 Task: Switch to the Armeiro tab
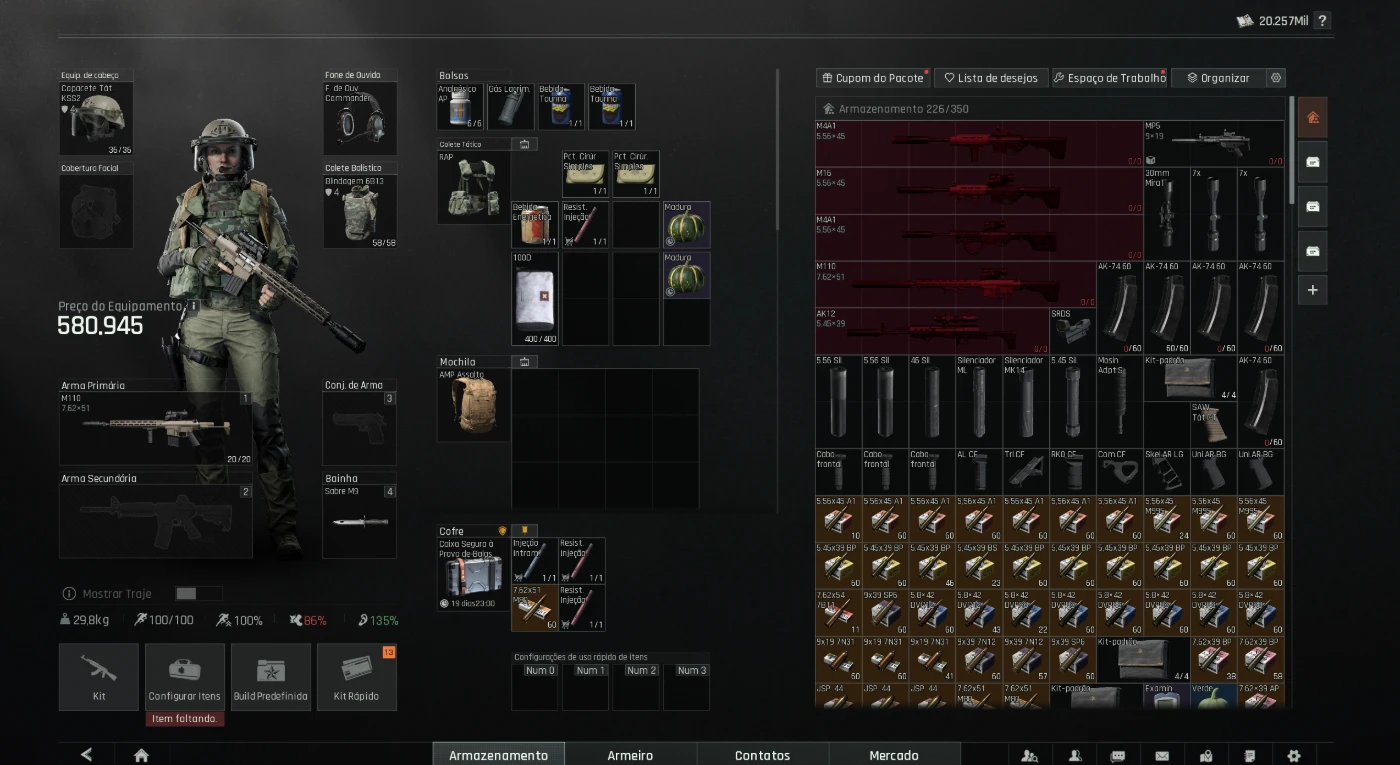pos(630,755)
